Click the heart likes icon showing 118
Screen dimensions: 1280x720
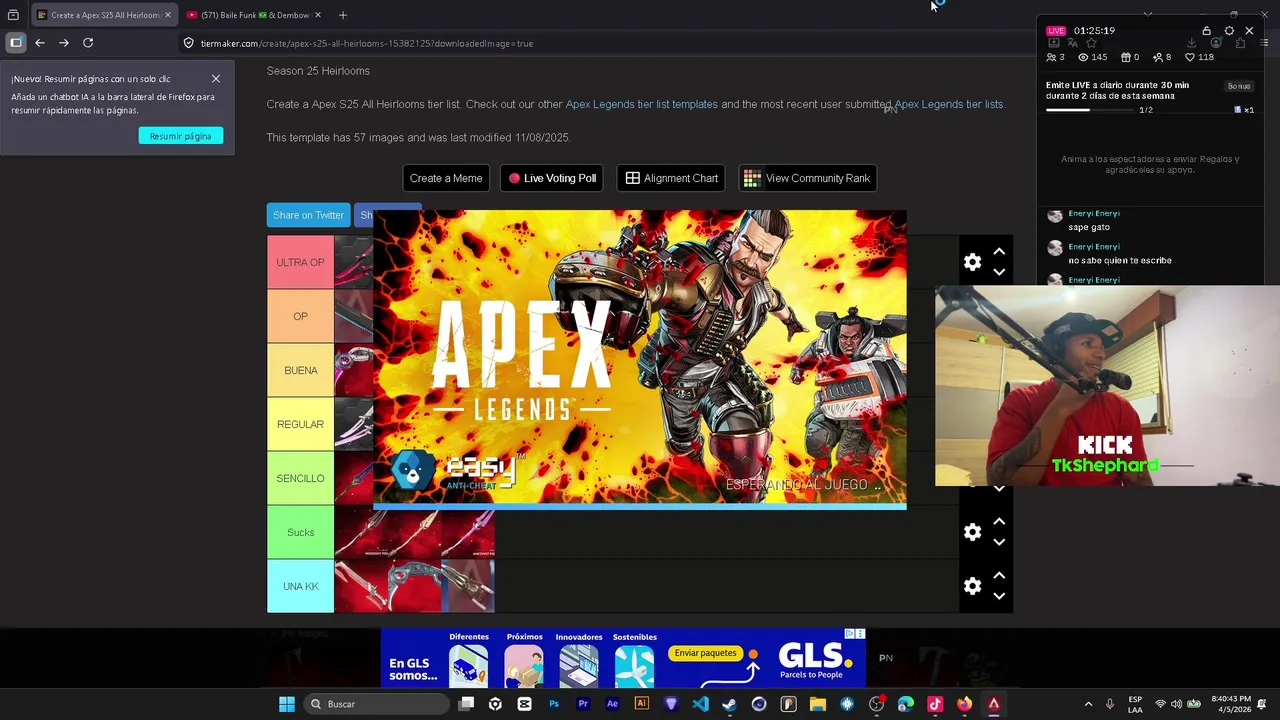(1189, 57)
